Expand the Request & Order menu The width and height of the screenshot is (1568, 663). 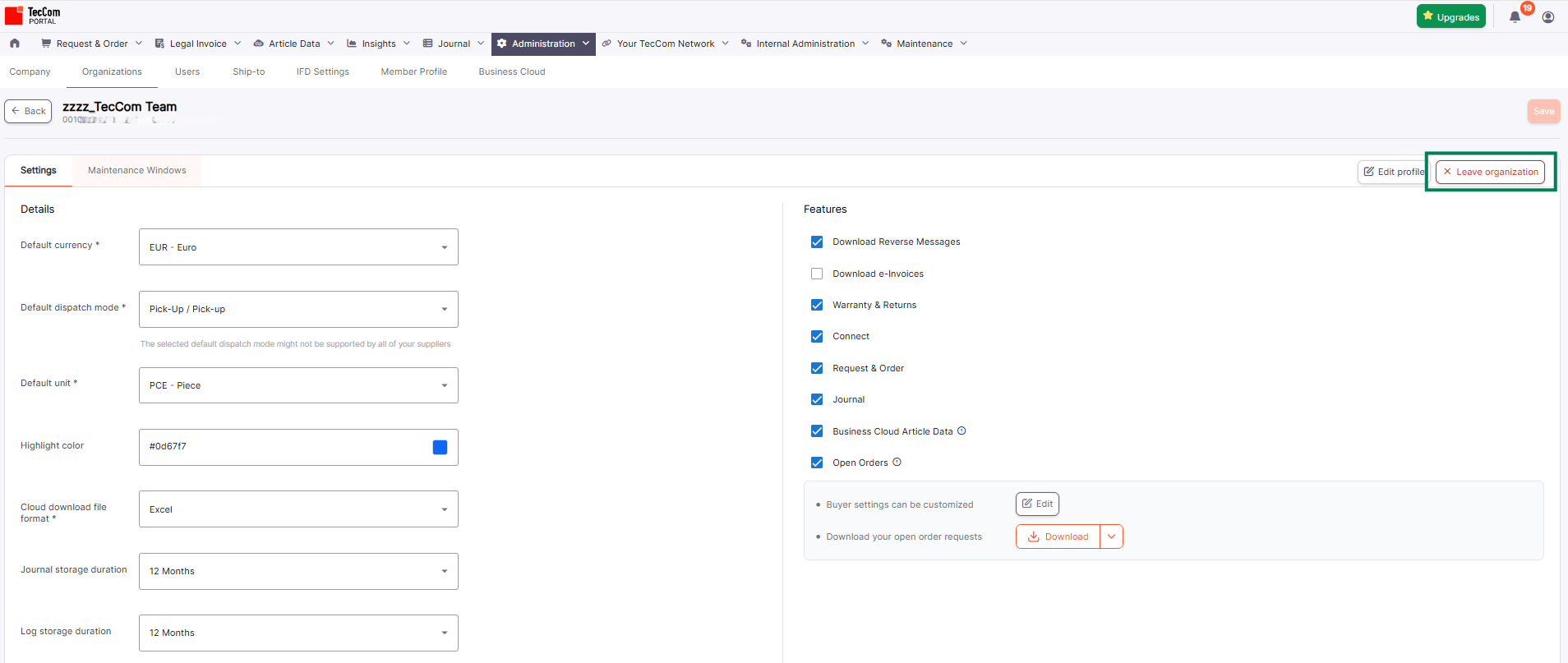[x=92, y=44]
